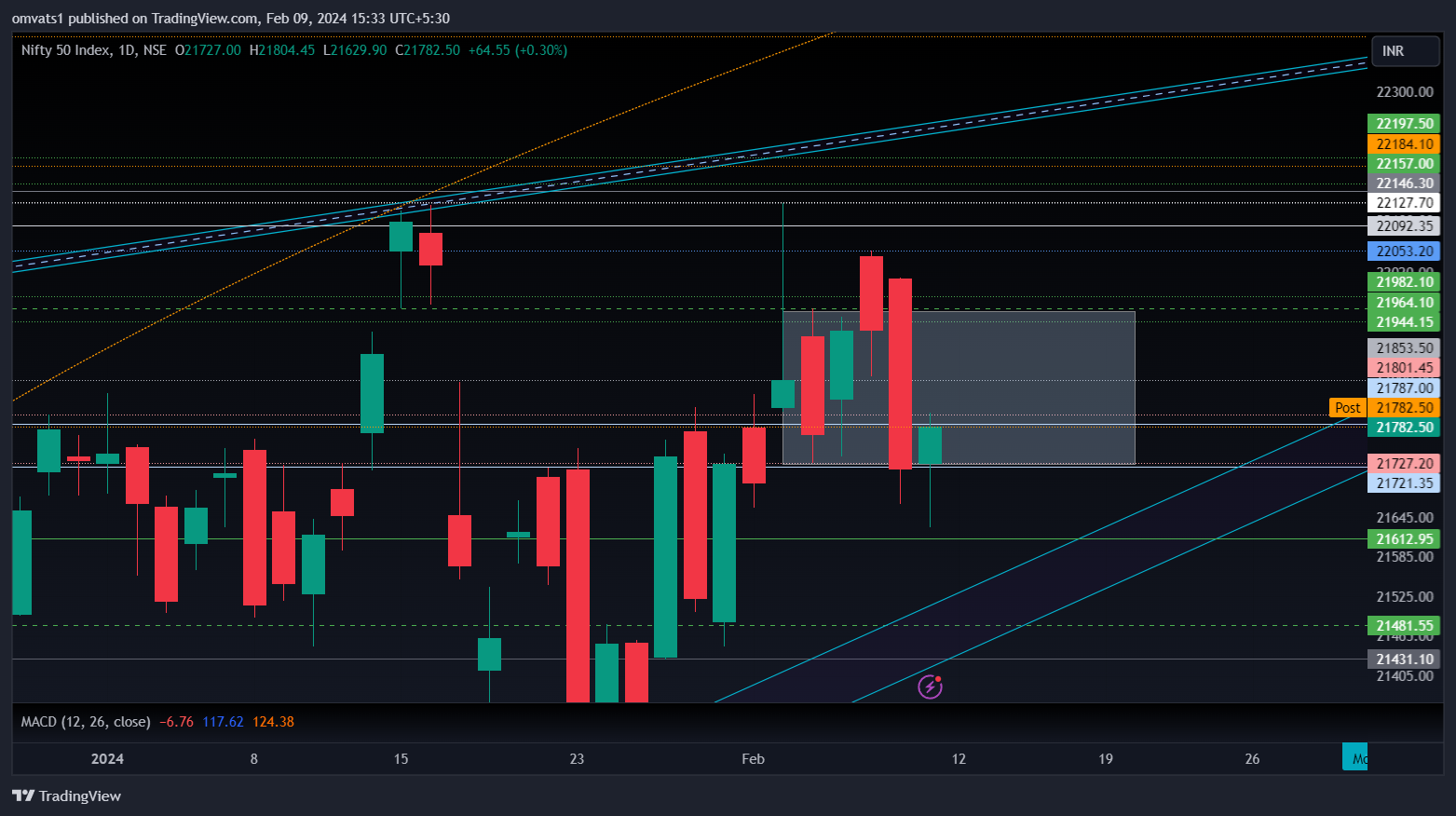Click the 19 date on time axis

click(1106, 759)
